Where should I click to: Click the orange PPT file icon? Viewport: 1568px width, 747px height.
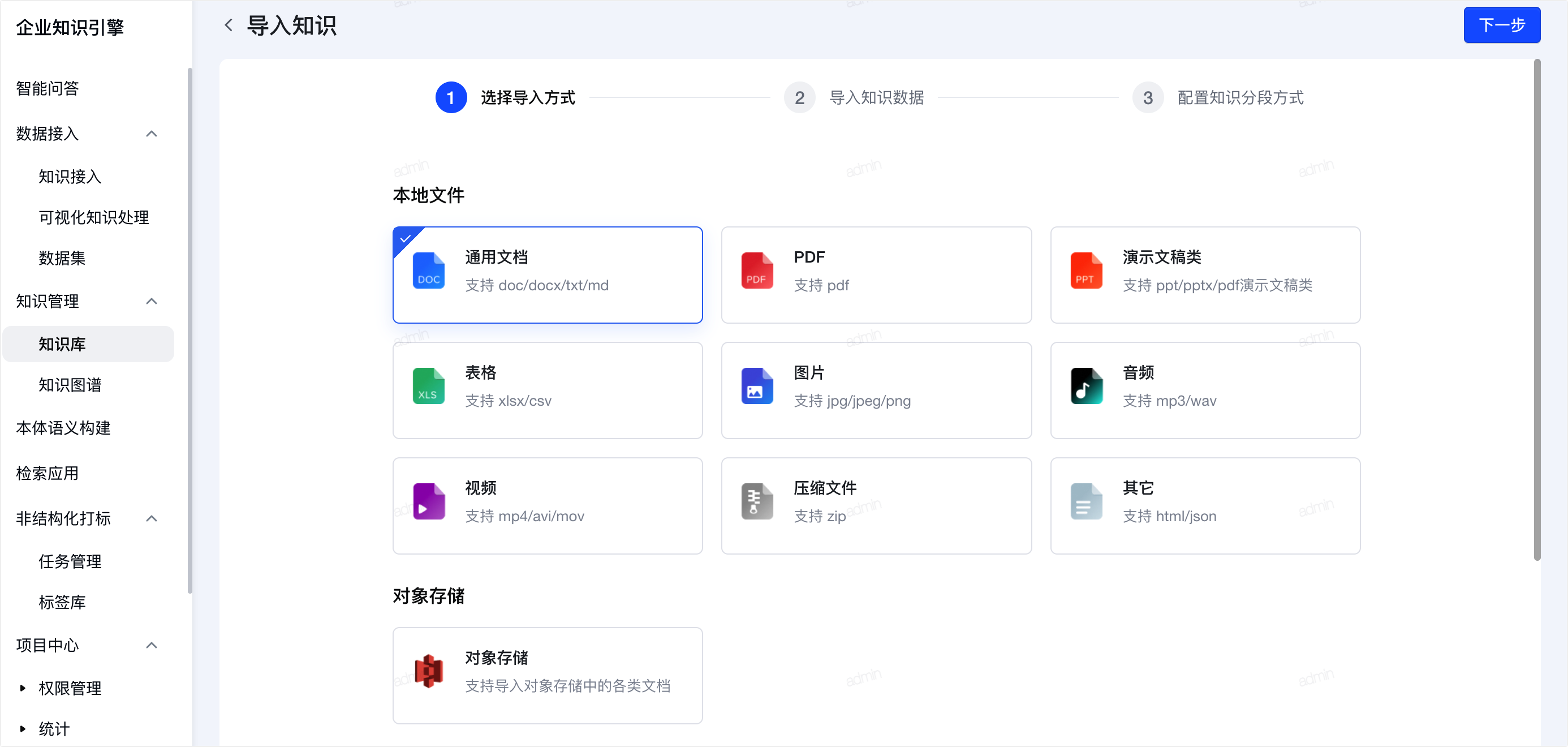click(1086, 271)
